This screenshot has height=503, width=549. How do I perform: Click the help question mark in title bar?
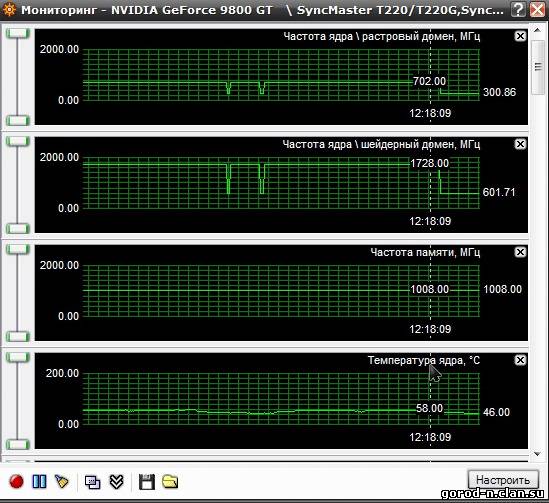coord(517,10)
